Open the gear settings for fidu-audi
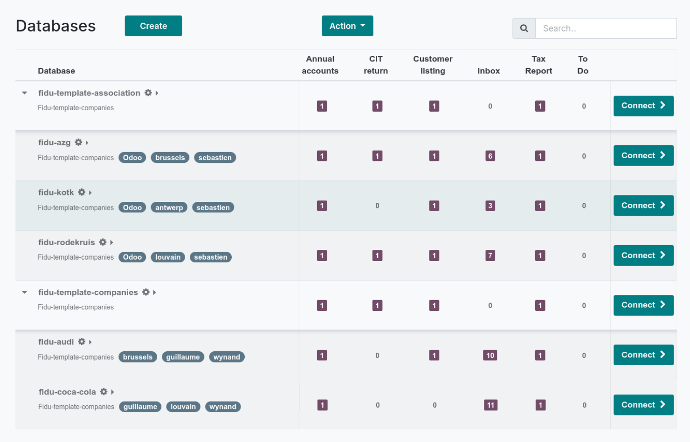Image resolution: width=690 pixels, height=442 pixels. point(80,342)
